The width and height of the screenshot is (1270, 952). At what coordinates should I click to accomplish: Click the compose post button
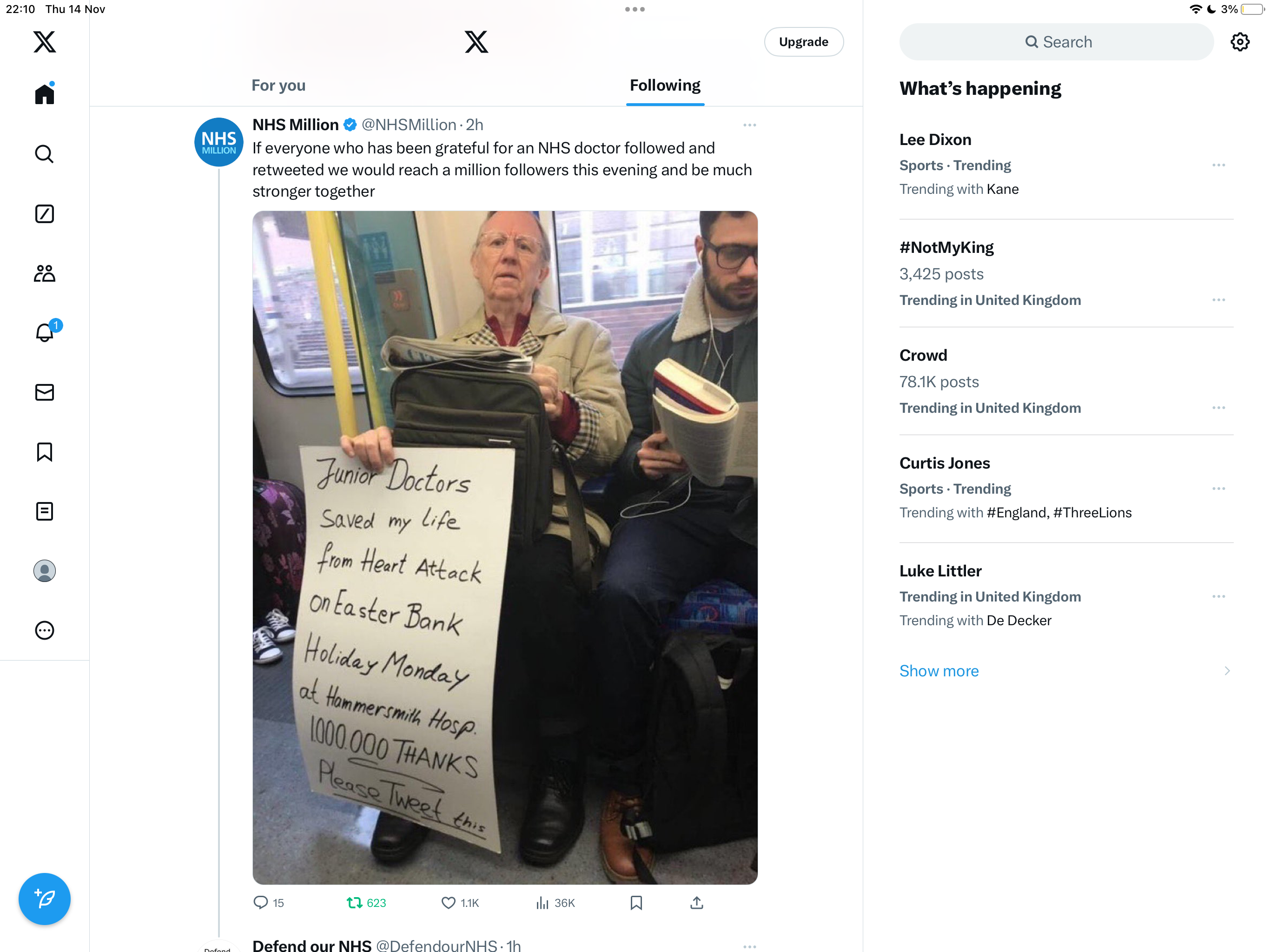tap(45, 899)
